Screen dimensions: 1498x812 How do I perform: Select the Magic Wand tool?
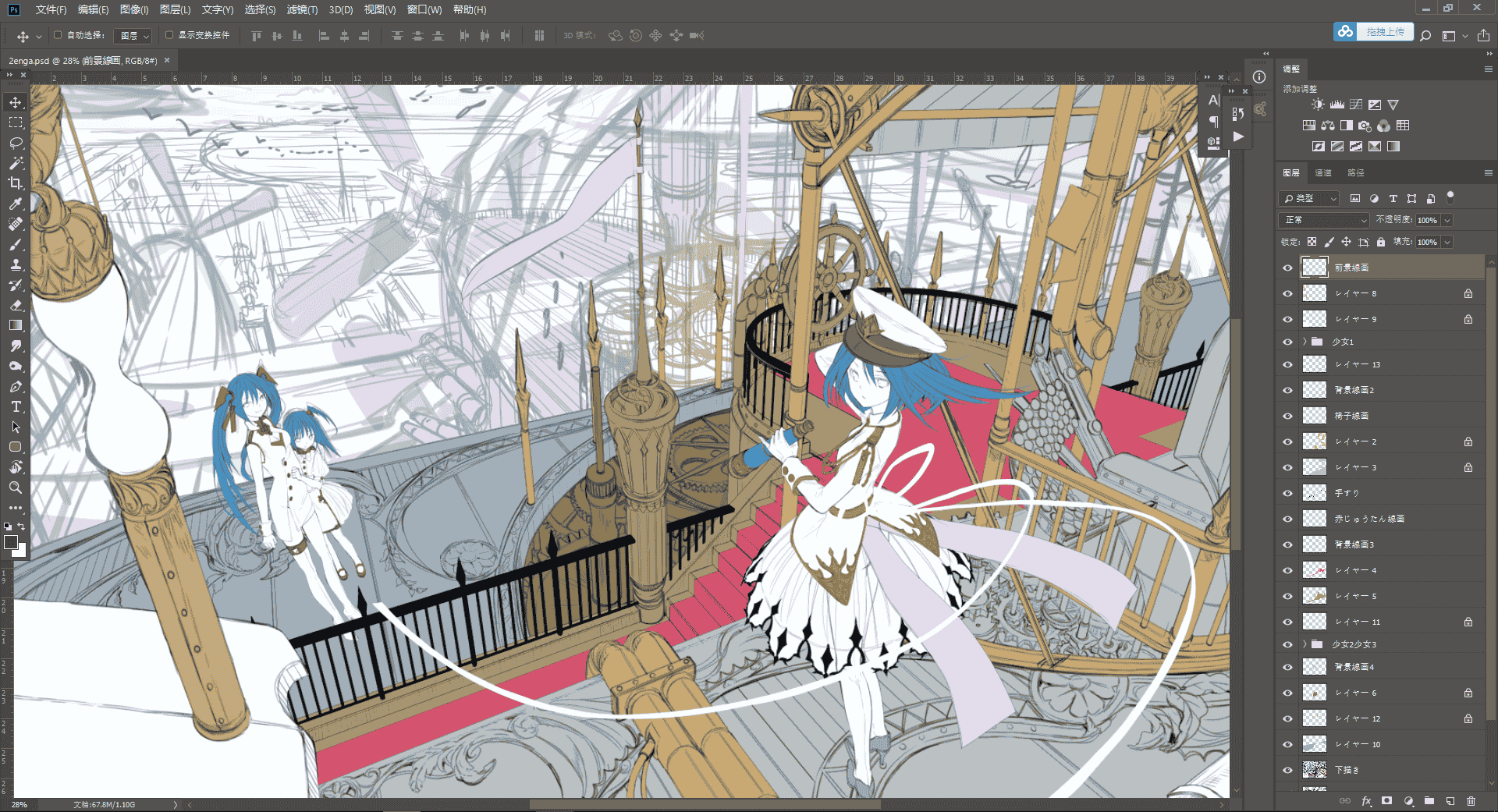coord(16,163)
